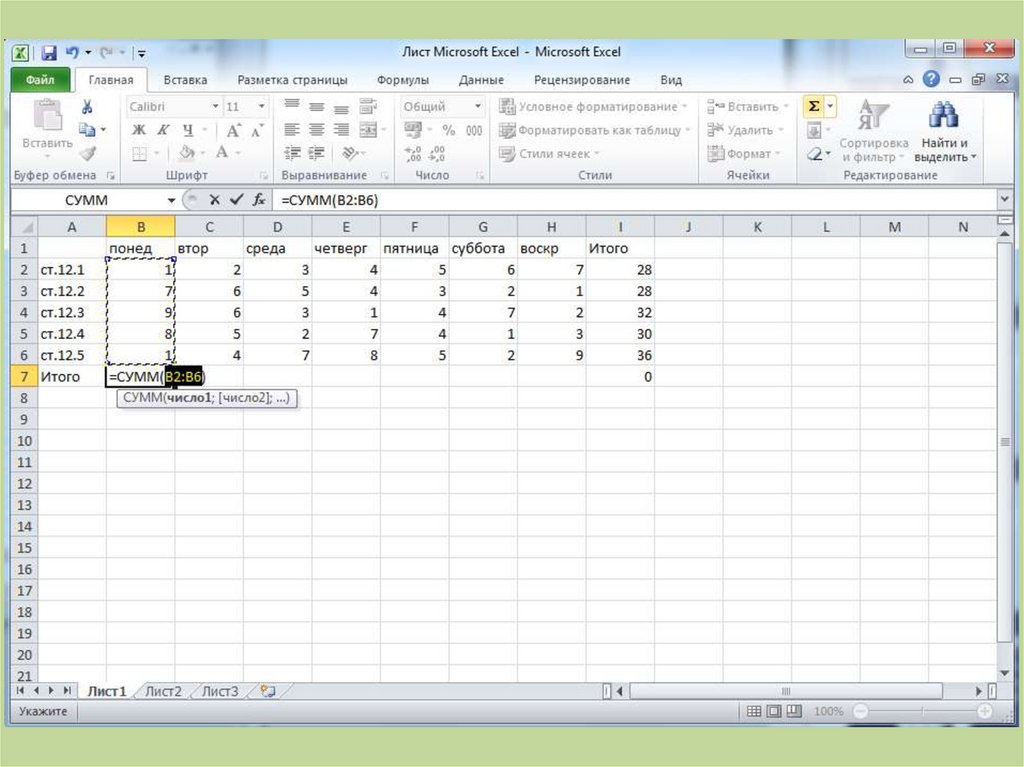The width and height of the screenshot is (1024, 767).
Task: Click the Format Painter brush icon
Action: pos(88,154)
